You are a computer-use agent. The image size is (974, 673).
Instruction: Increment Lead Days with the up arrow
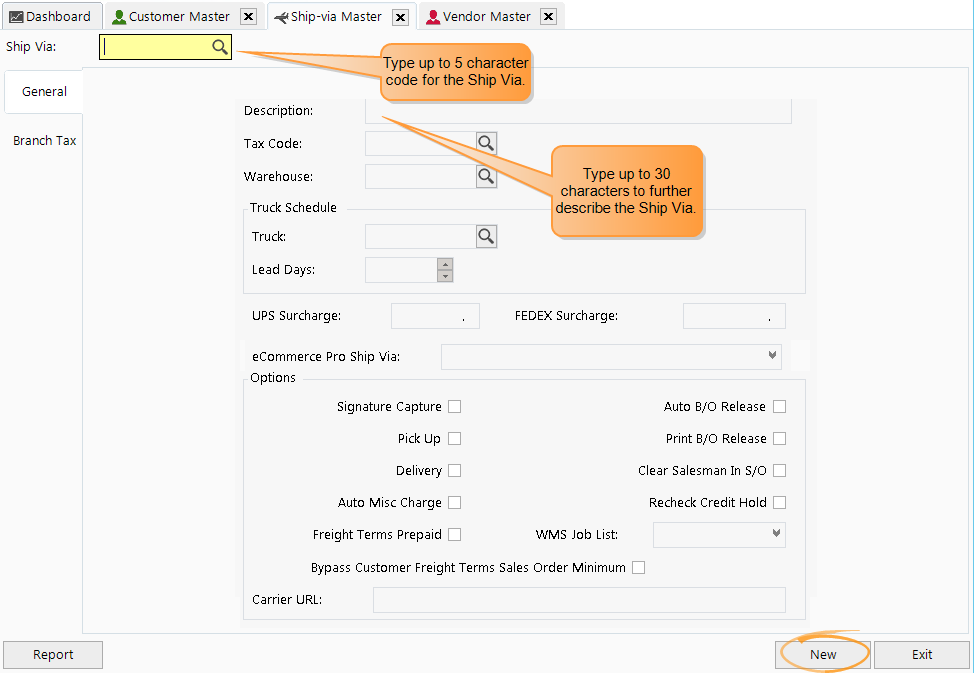[x=443, y=264]
